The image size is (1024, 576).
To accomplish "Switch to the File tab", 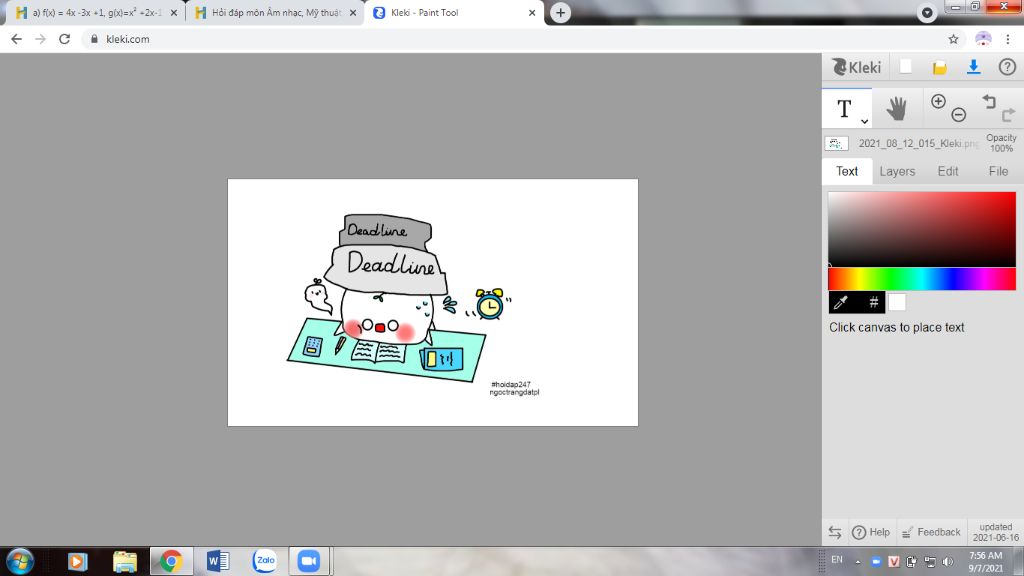I will point(998,171).
